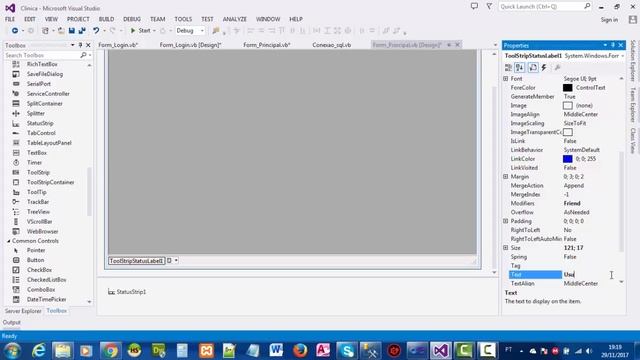Switch to Form_Principal.vb code tab

click(267, 45)
